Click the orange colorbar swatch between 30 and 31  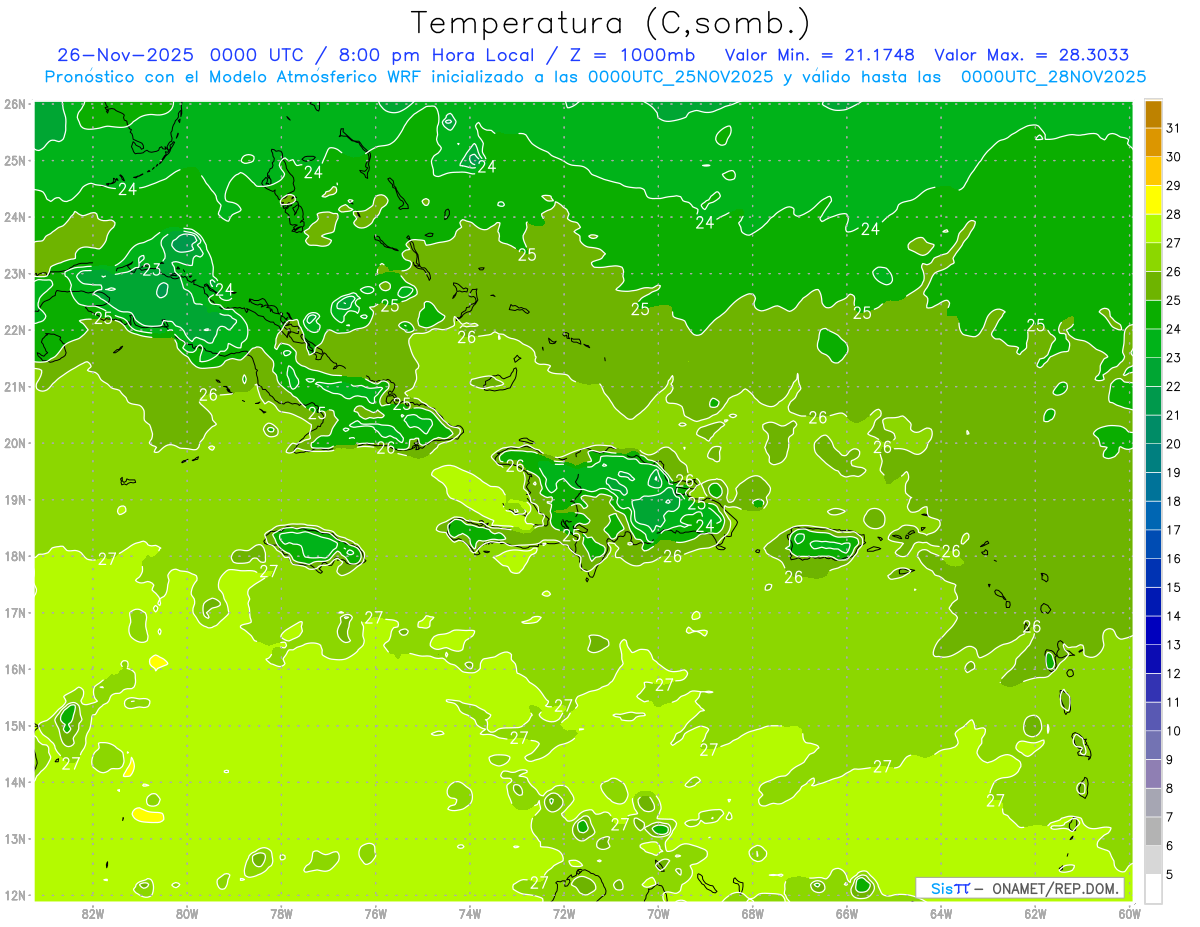(x=1154, y=143)
